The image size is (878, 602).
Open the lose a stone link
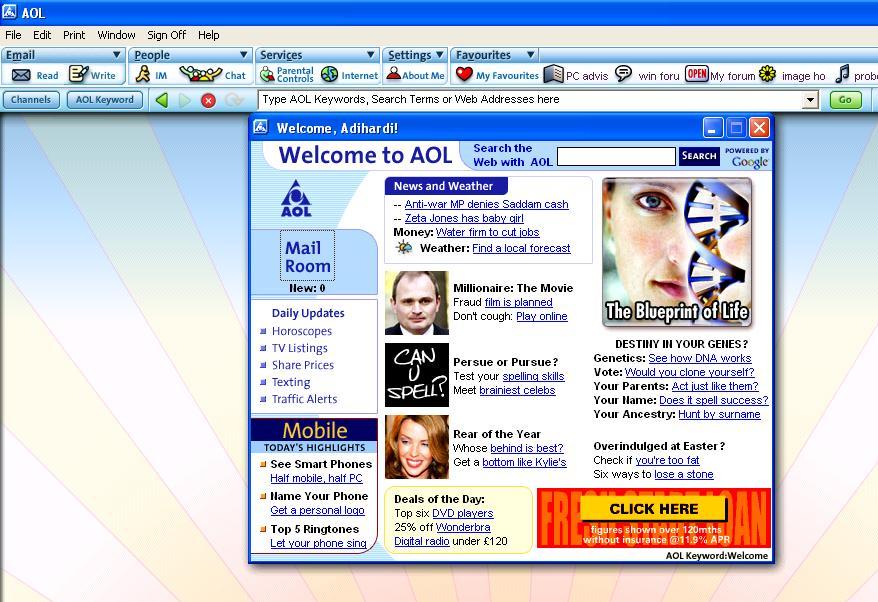pyautogui.click(x=684, y=474)
